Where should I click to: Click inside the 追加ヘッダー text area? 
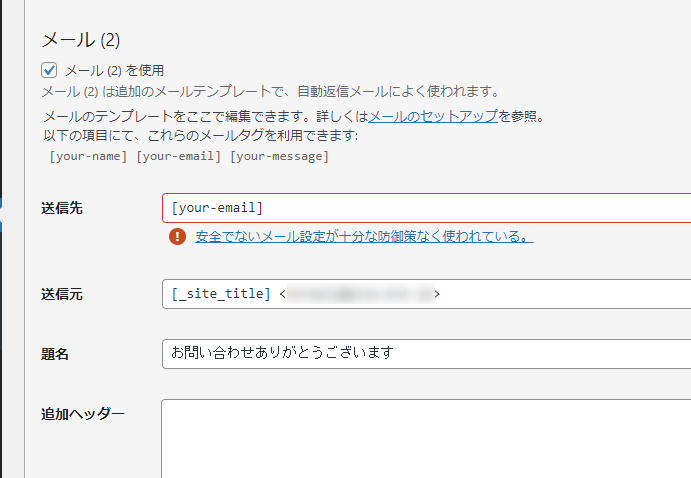click(425, 438)
